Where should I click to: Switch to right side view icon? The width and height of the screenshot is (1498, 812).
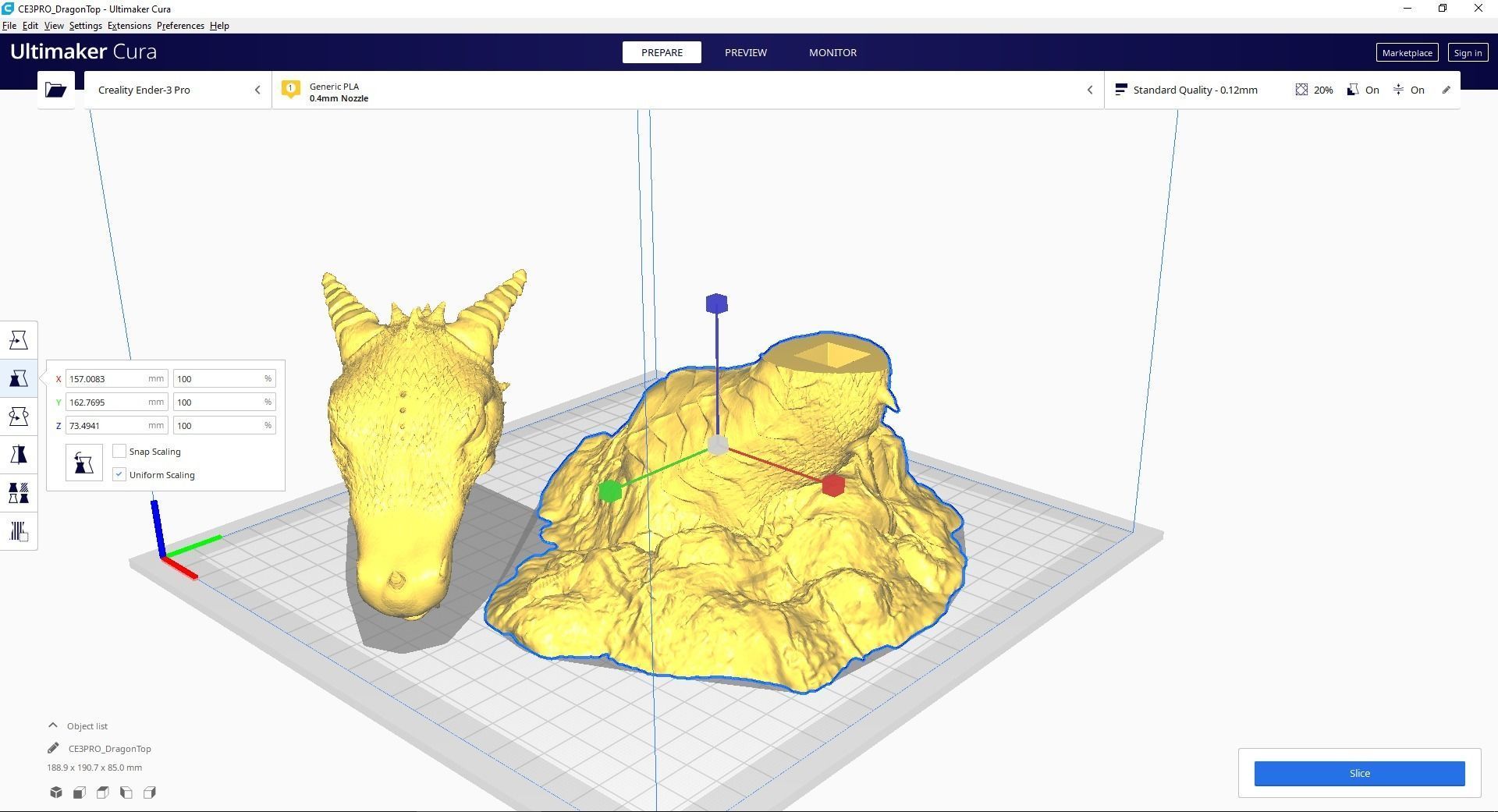point(150,792)
